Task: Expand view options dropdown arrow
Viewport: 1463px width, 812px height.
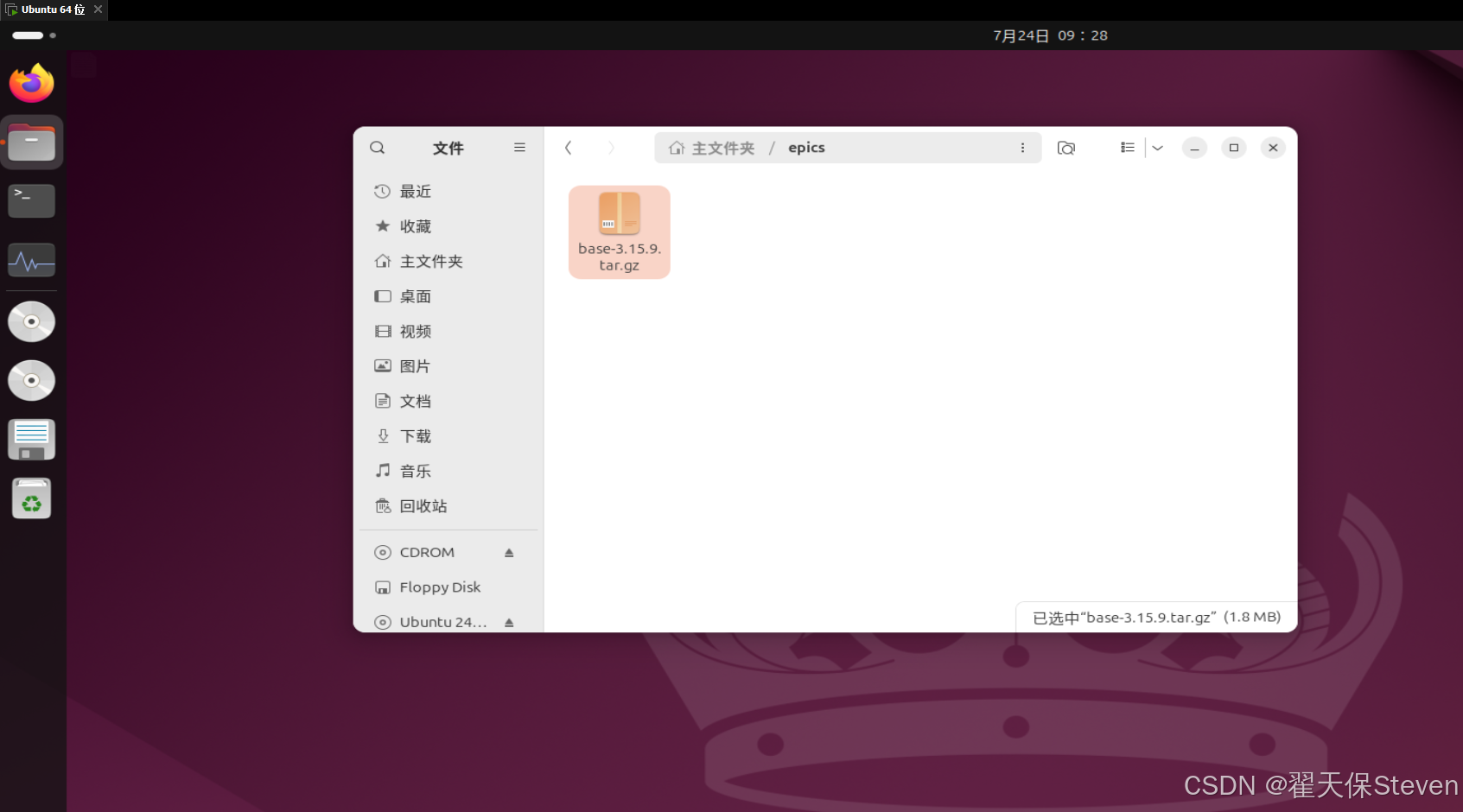Action: pos(1158,148)
